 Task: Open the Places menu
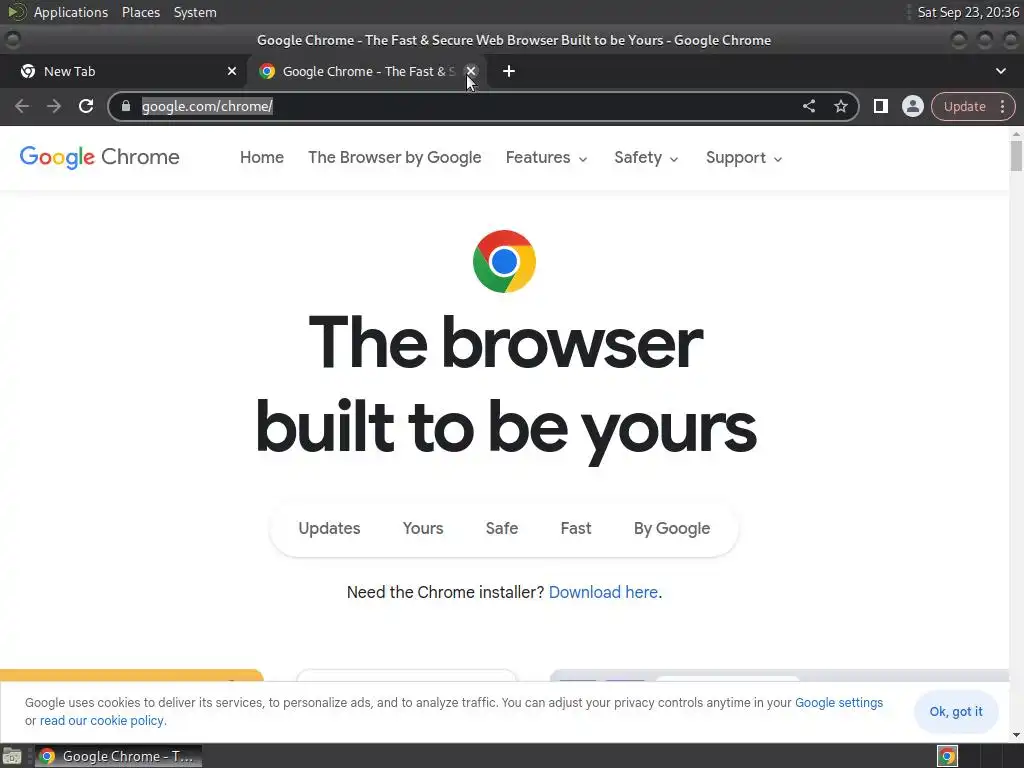point(141,12)
